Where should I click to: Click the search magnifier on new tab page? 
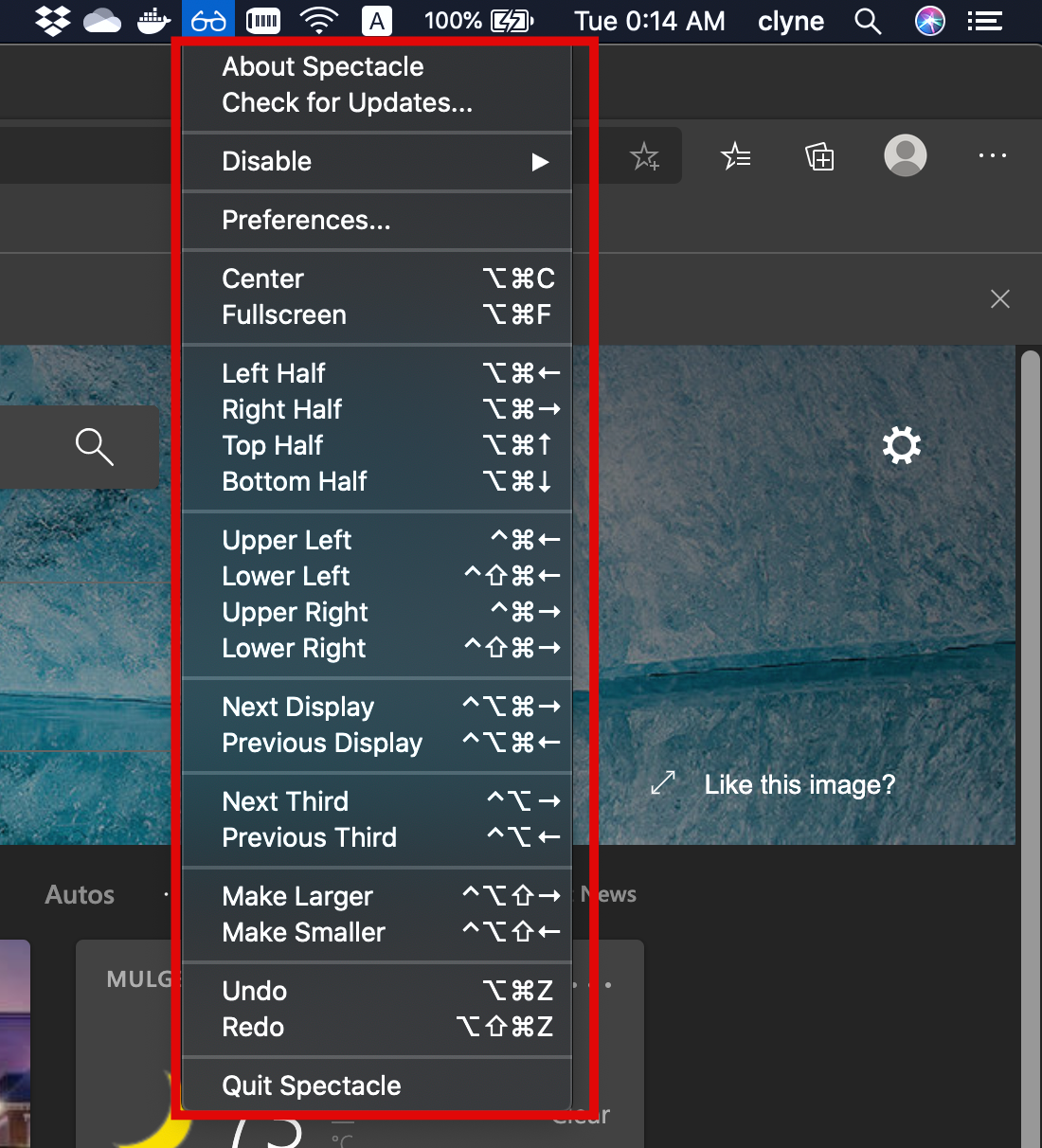(x=95, y=446)
